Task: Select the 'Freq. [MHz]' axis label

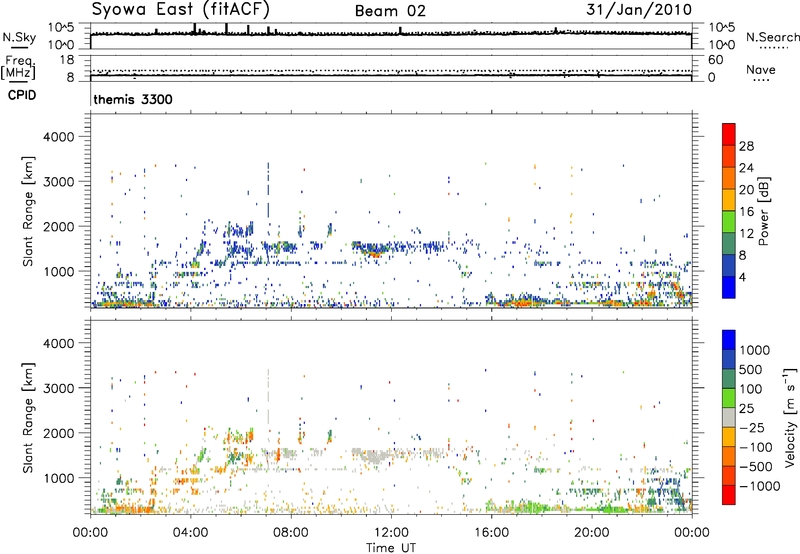Action: tap(18, 67)
